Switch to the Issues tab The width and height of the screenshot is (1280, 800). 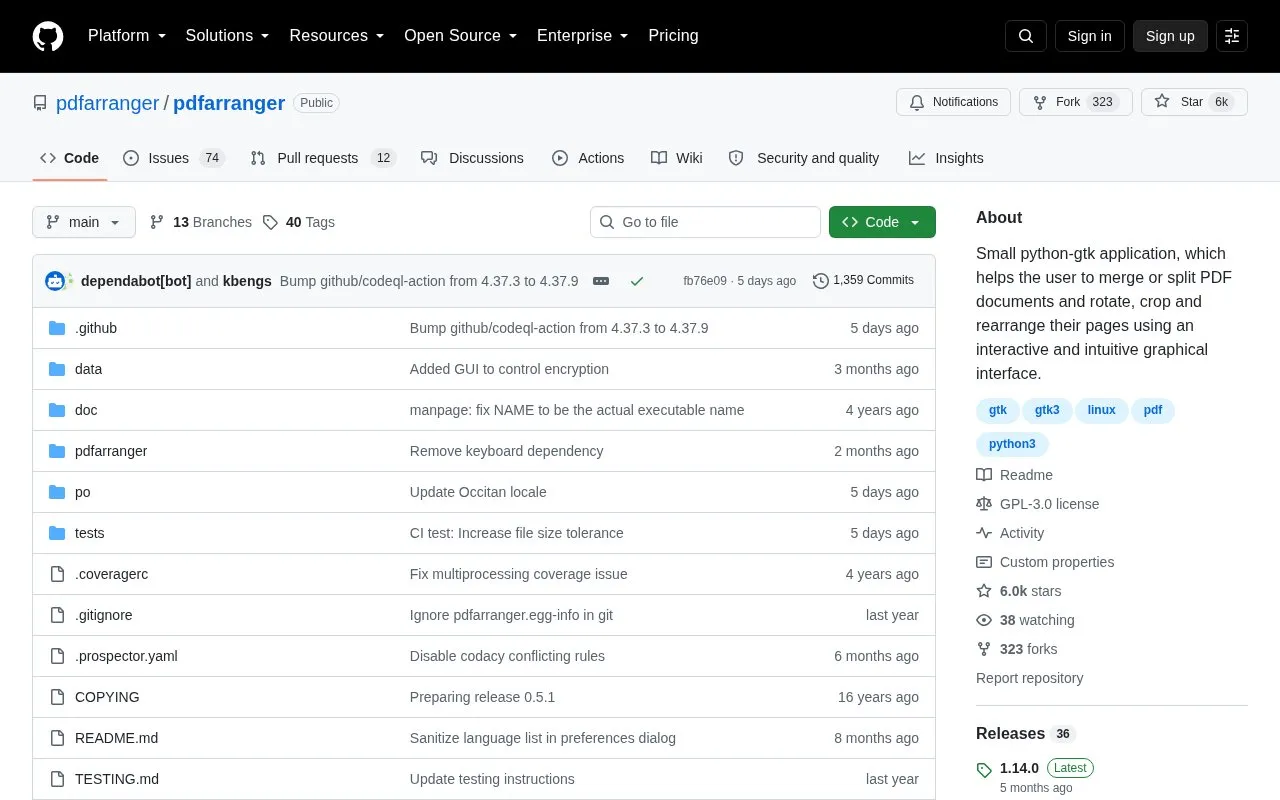tap(174, 158)
